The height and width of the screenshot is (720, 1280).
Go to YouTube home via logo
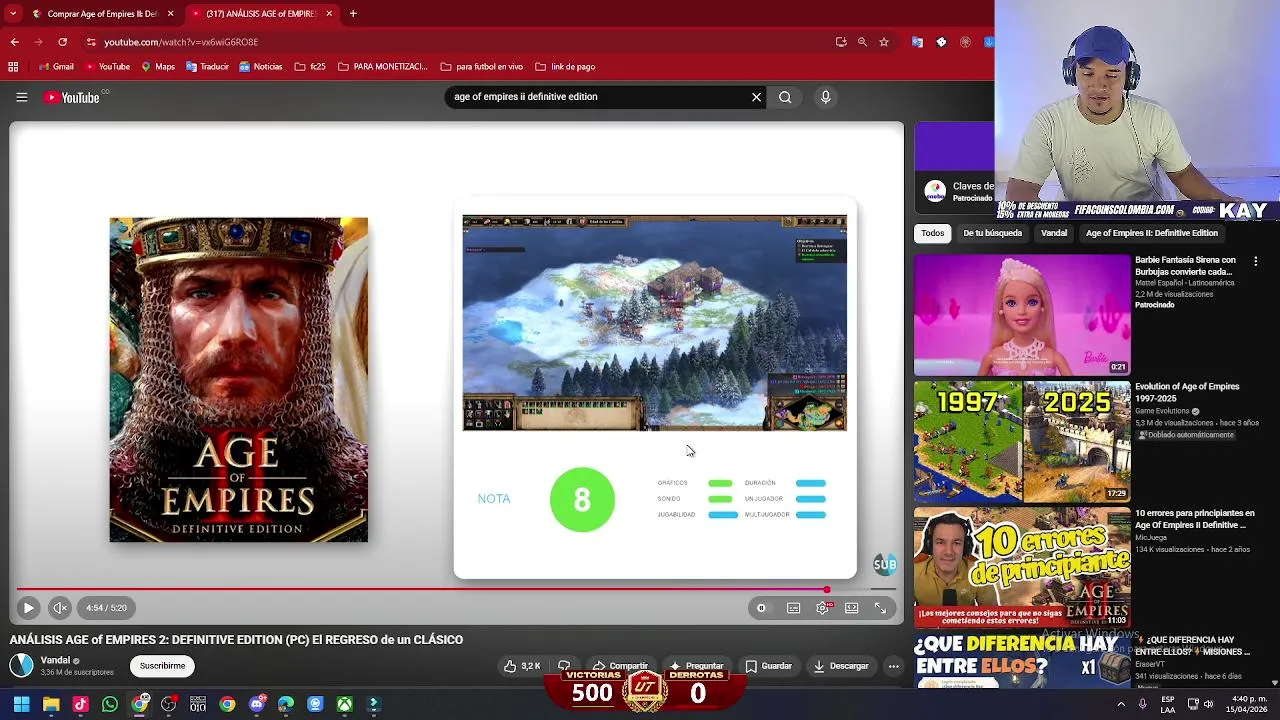click(x=71, y=97)
